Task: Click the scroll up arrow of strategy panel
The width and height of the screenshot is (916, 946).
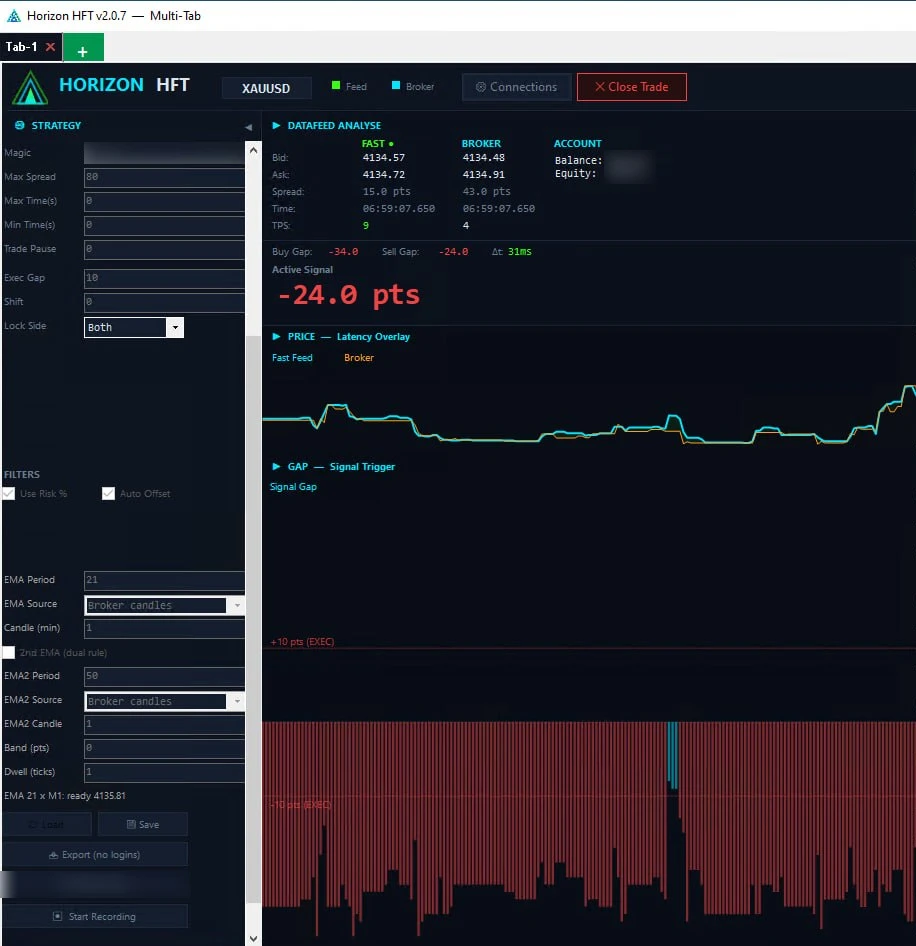Action: (253, 150)
